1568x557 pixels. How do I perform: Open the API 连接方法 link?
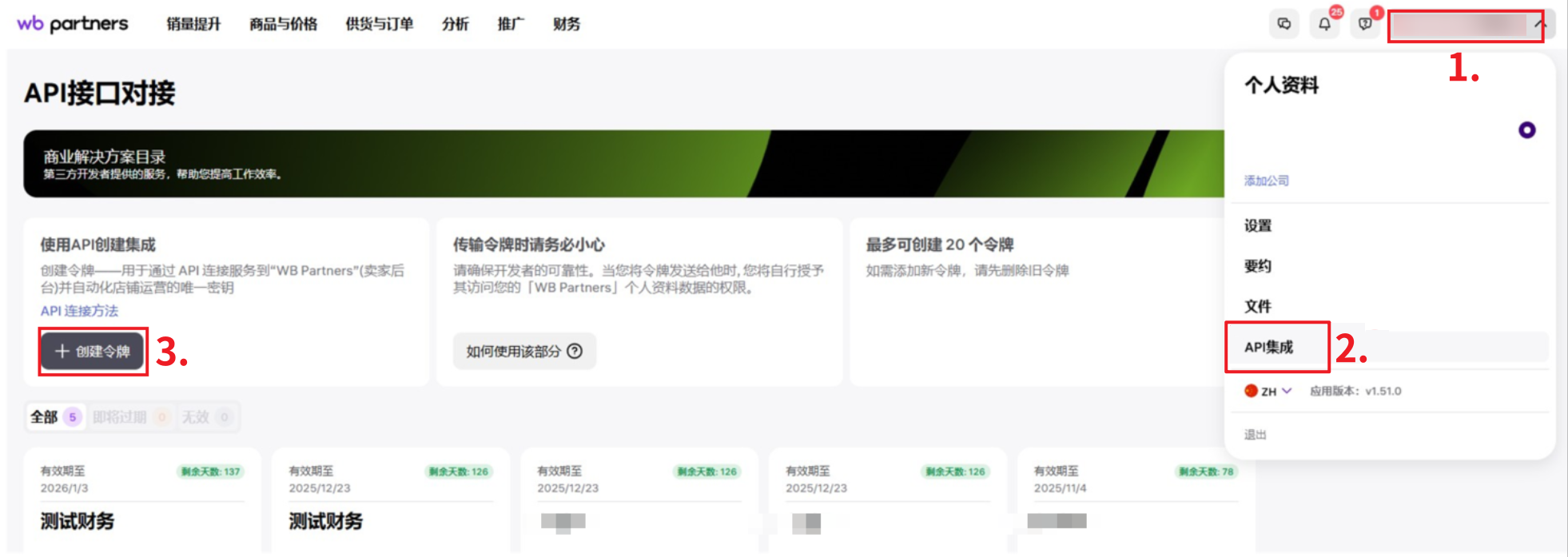click(79, 311)
